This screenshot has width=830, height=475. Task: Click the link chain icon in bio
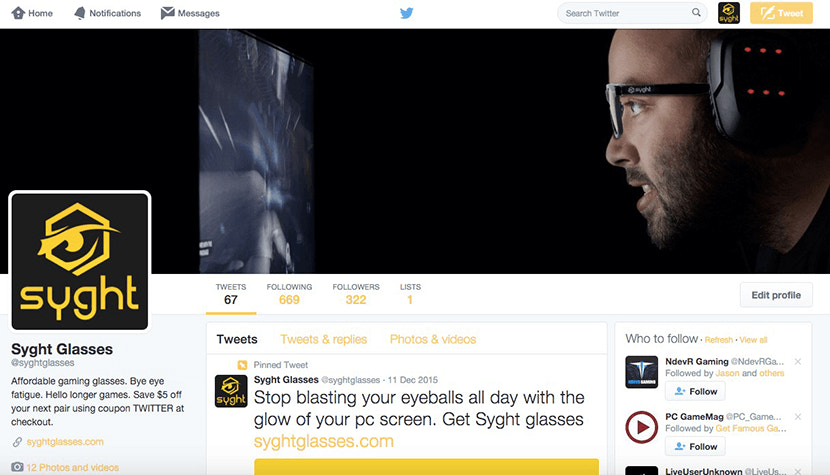[17, 442]
